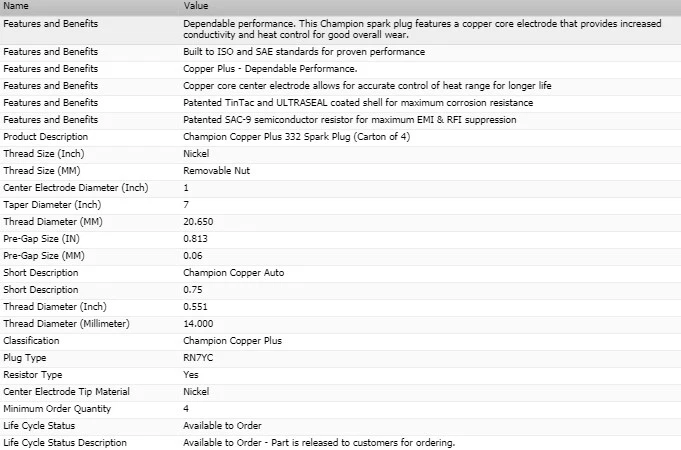The width and height of the screenshot is (681, 450).
Task: Click the 'RN7YC' plug type value
Action: [198, 358]
